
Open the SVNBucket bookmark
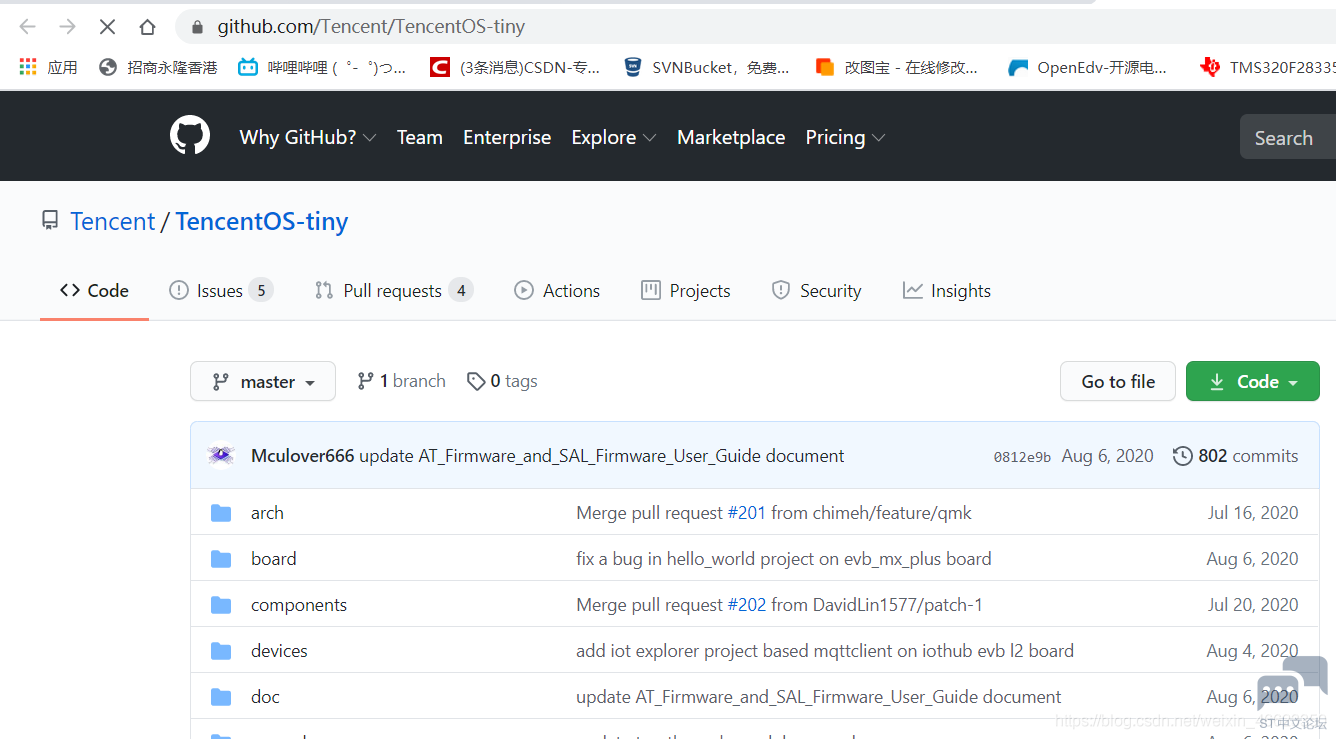pyautogui.click(x=706, y=67)
